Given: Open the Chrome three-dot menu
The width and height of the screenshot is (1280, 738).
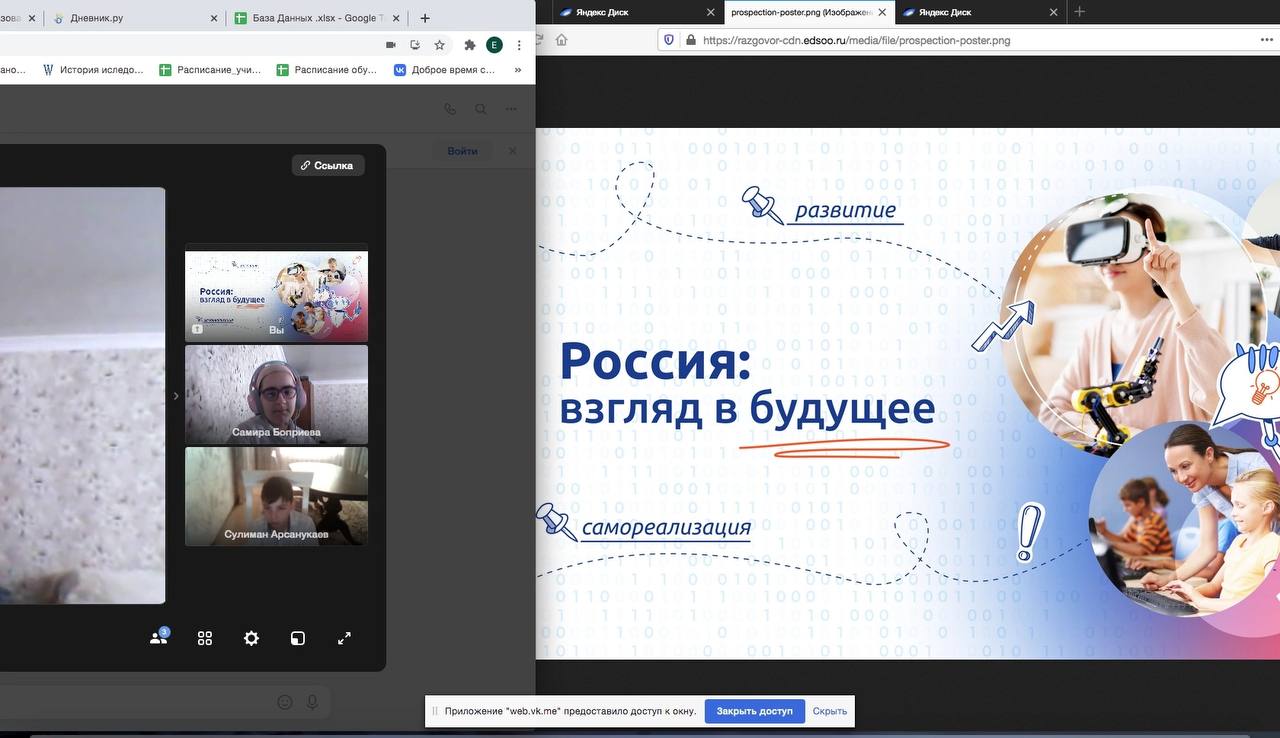Looking at the screenshot, I should coord(519,45).
